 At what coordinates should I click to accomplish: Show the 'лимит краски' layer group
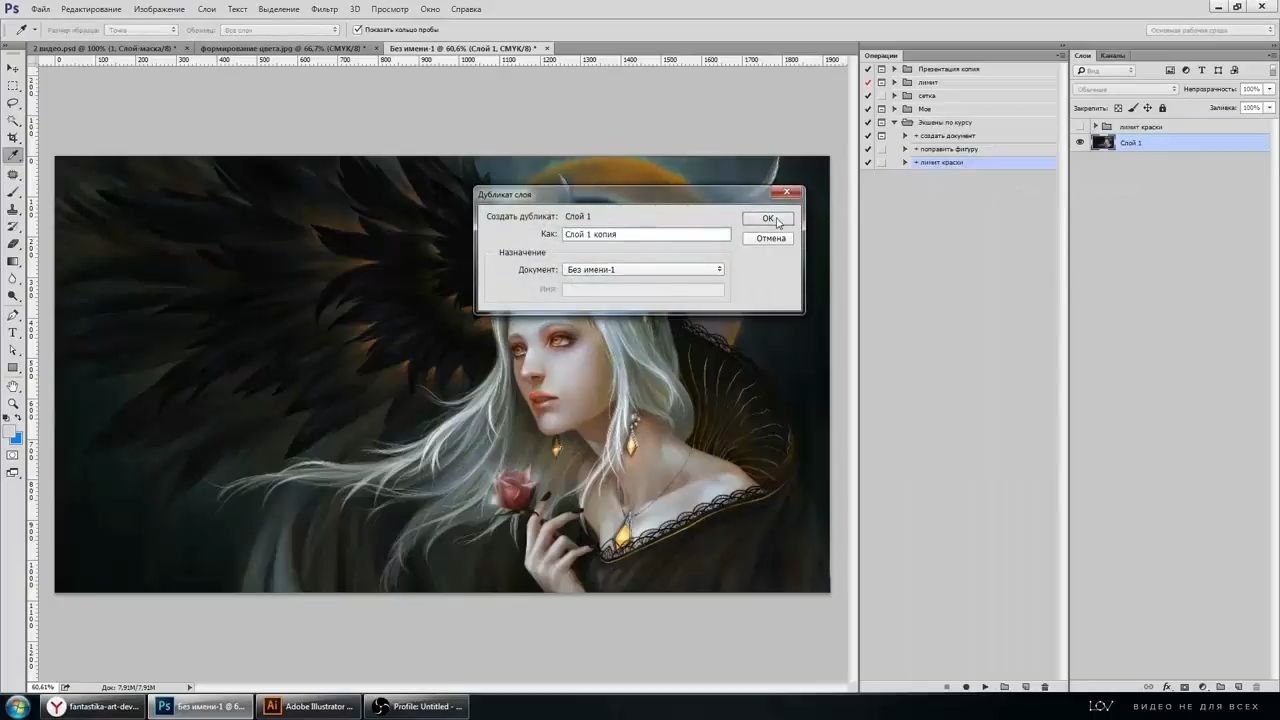[x=1079, y=127]
